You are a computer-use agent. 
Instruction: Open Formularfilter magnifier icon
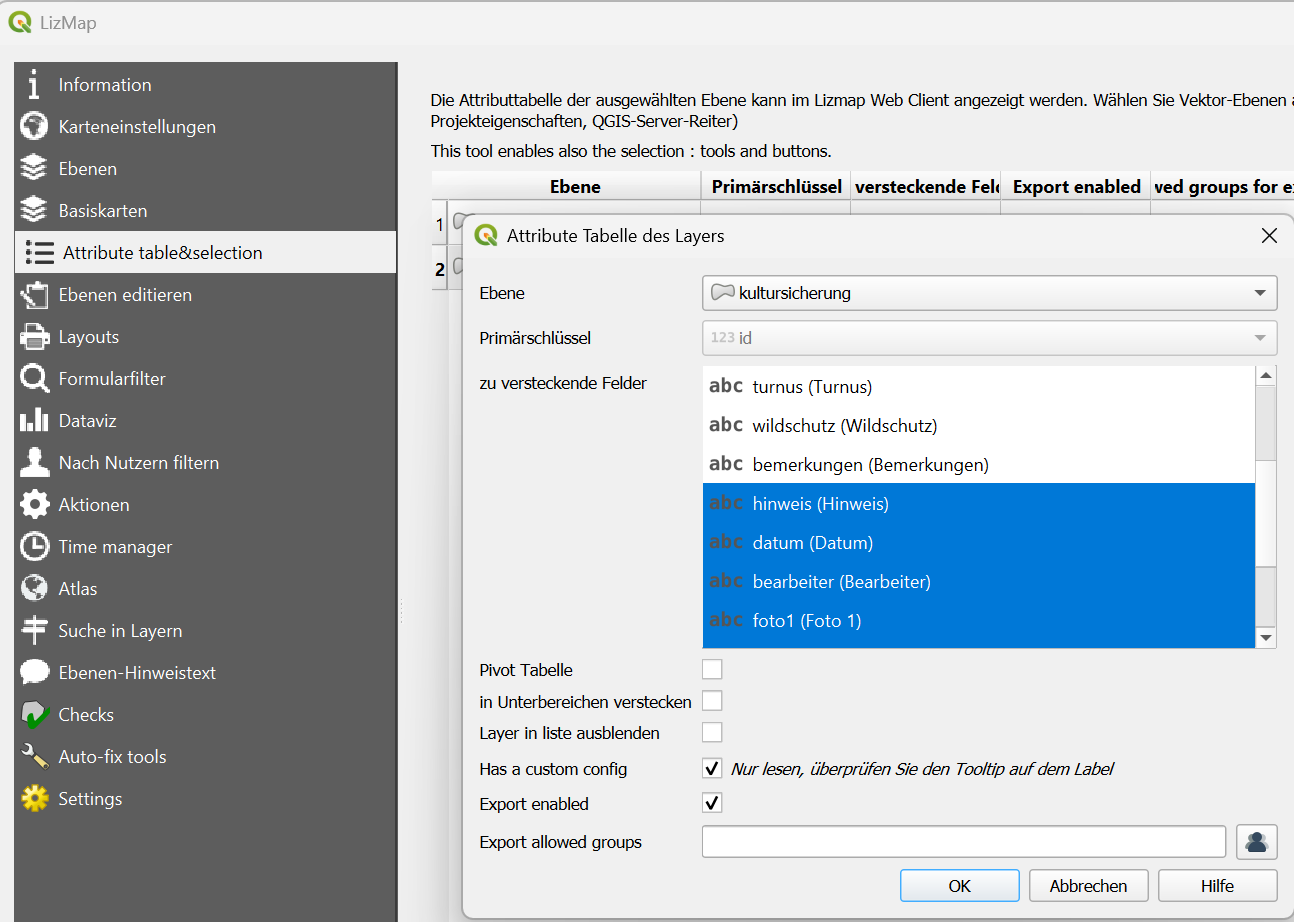coord(34,379)
